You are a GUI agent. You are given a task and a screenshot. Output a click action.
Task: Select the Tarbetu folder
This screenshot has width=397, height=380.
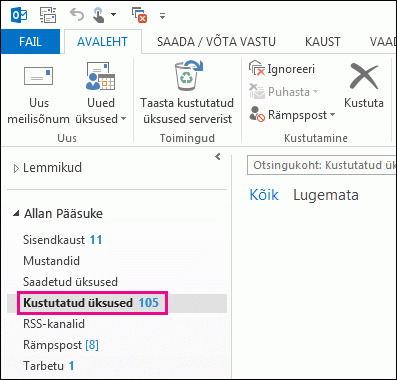[x=49, y=366]
